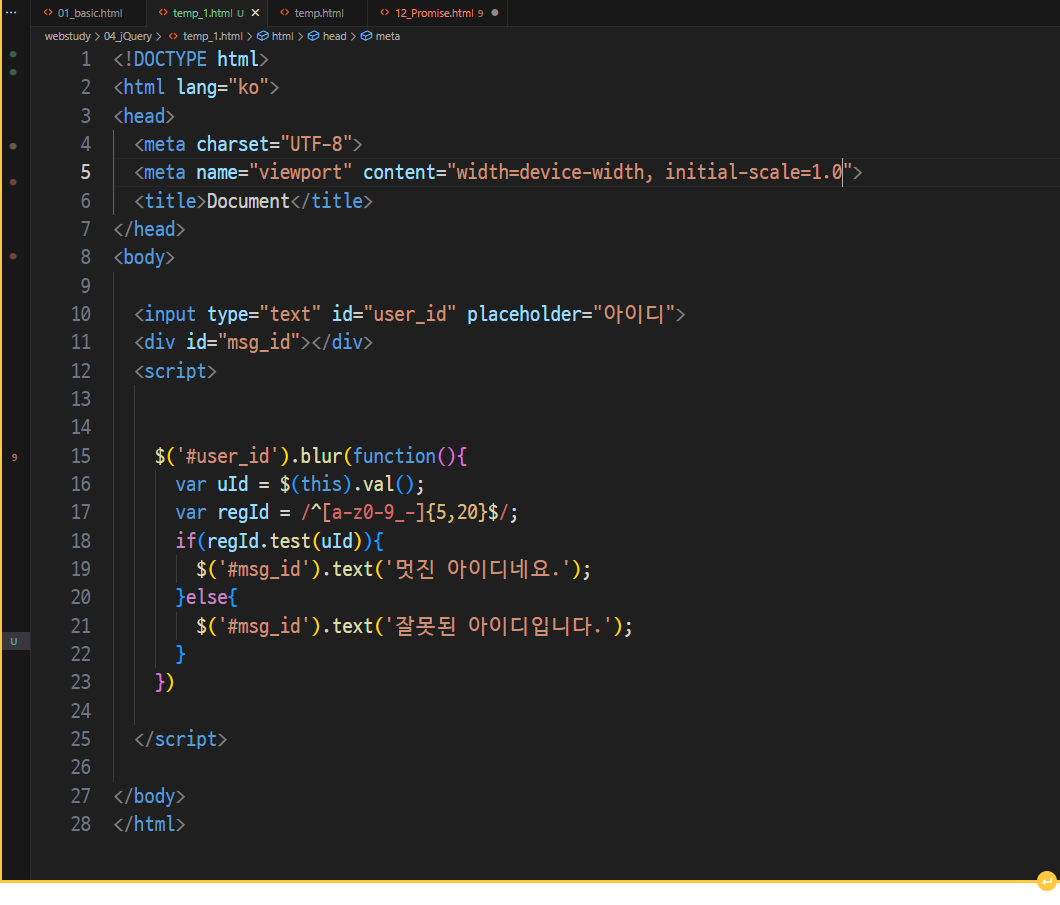Screen dimensions: 1060x905
Task: Click the closing </body> tag
Action: [149, 796]
